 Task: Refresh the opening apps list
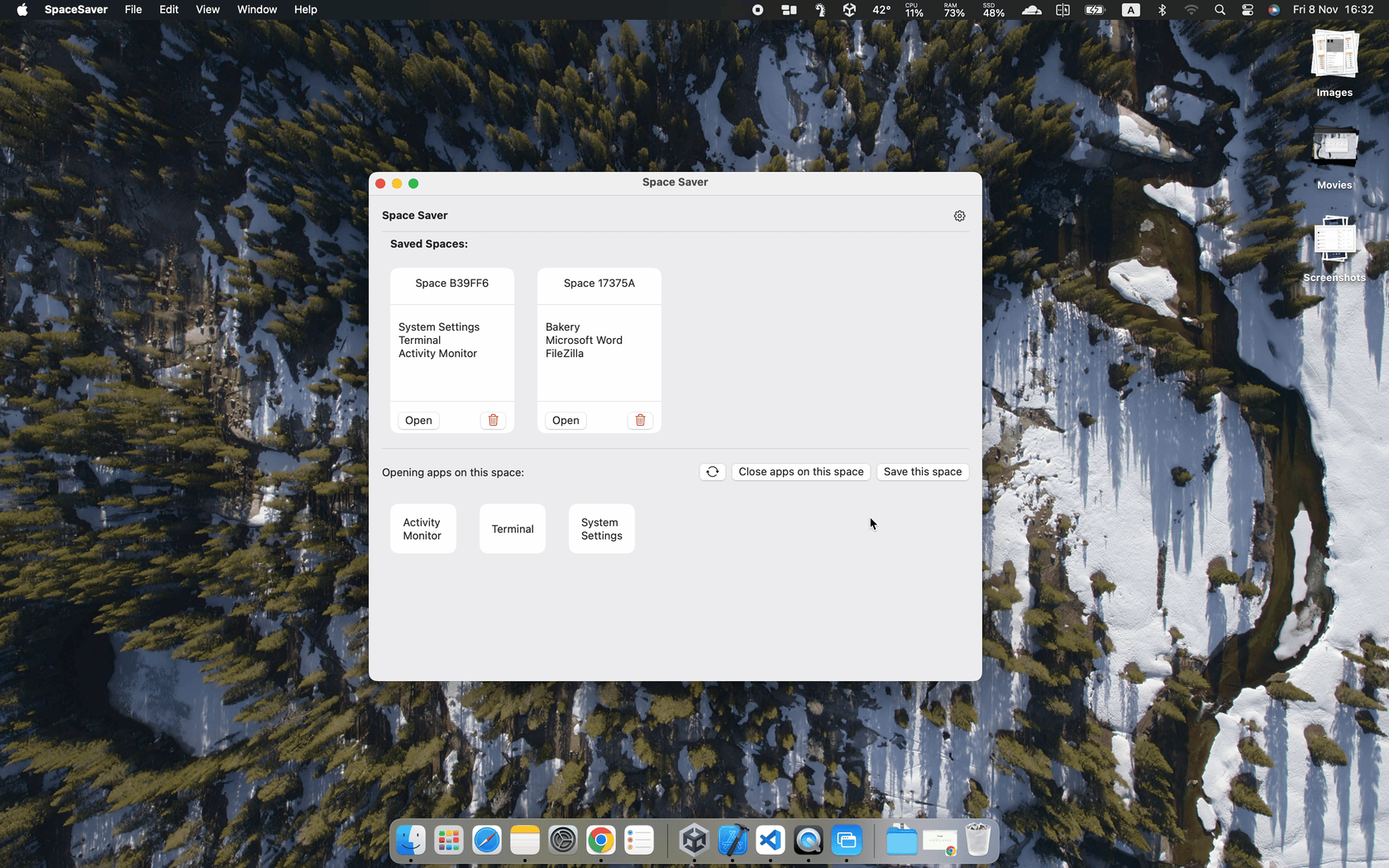coord(712,471)
